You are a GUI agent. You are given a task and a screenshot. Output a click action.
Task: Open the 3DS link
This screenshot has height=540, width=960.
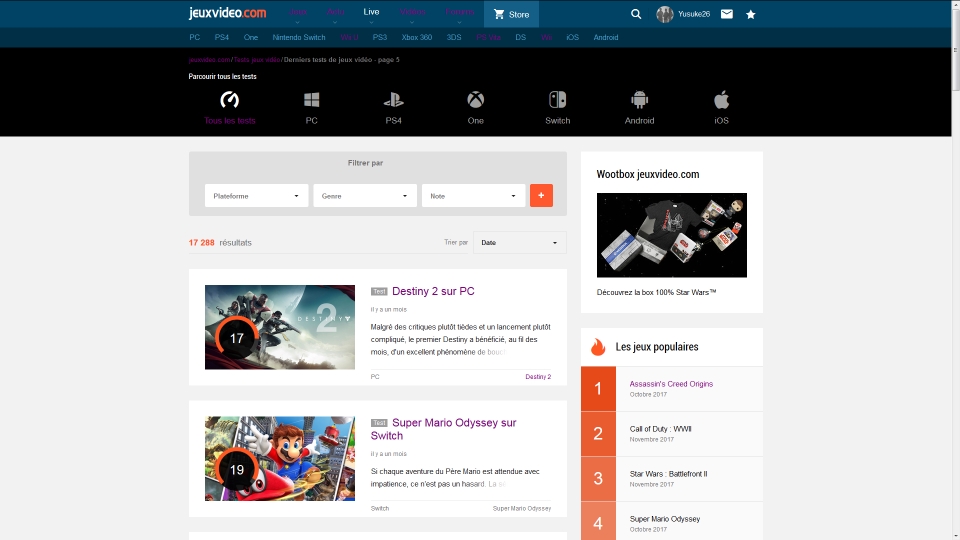coord(454,37)
